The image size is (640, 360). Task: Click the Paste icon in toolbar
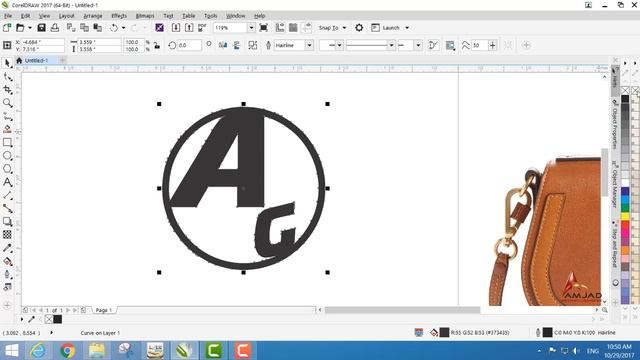[98, 28]
